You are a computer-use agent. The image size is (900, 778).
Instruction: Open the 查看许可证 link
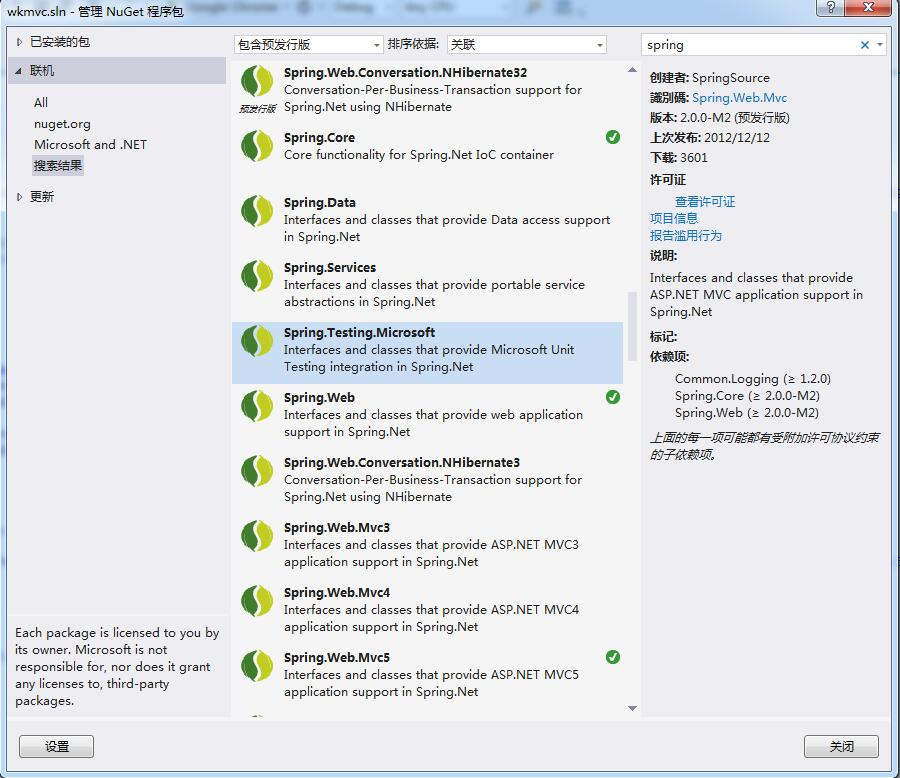pyautogui.click(x=705, y=202)
